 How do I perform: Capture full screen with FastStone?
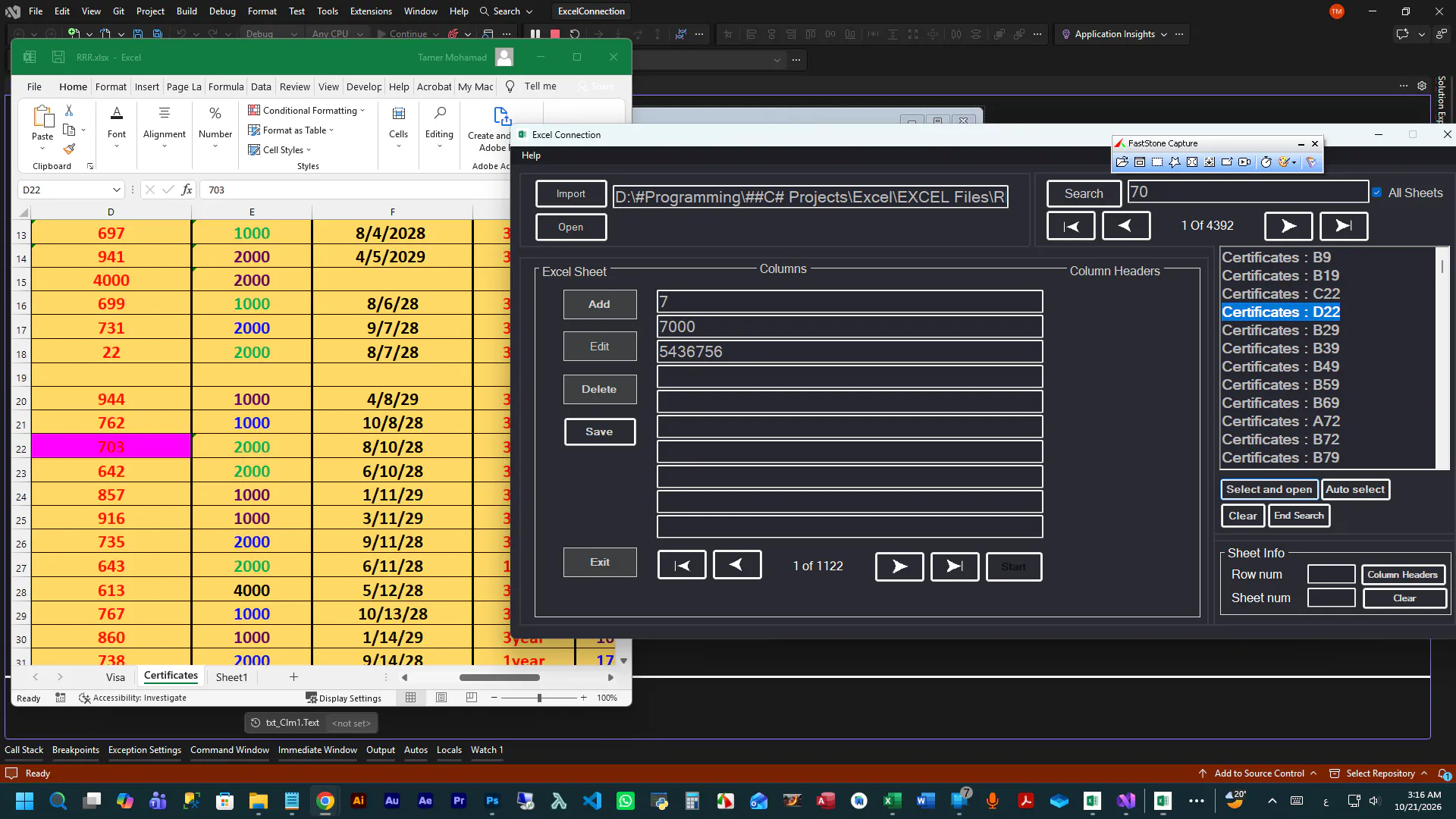(1192, 162)
